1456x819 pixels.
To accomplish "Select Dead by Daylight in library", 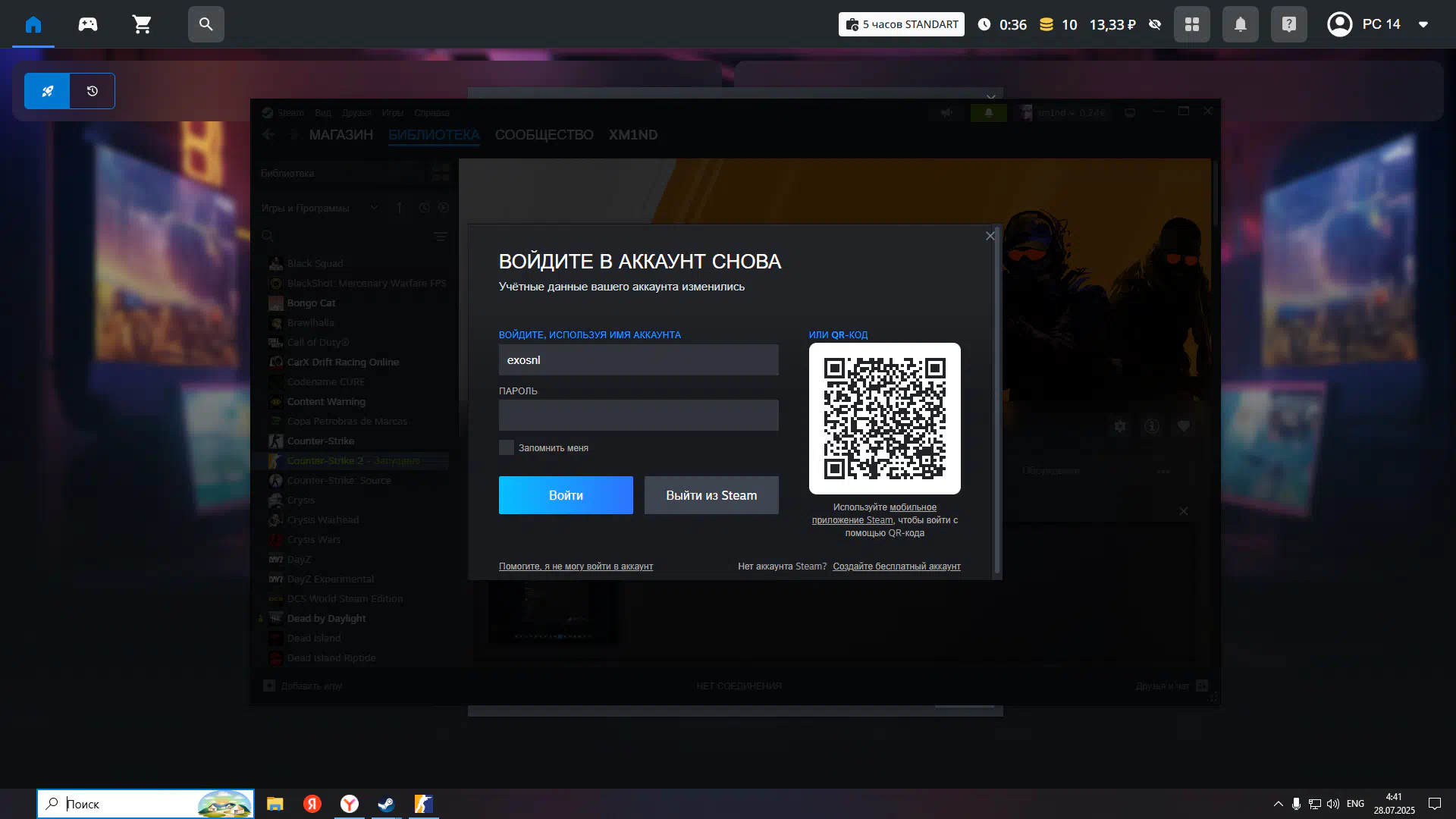I will [326, 619].
